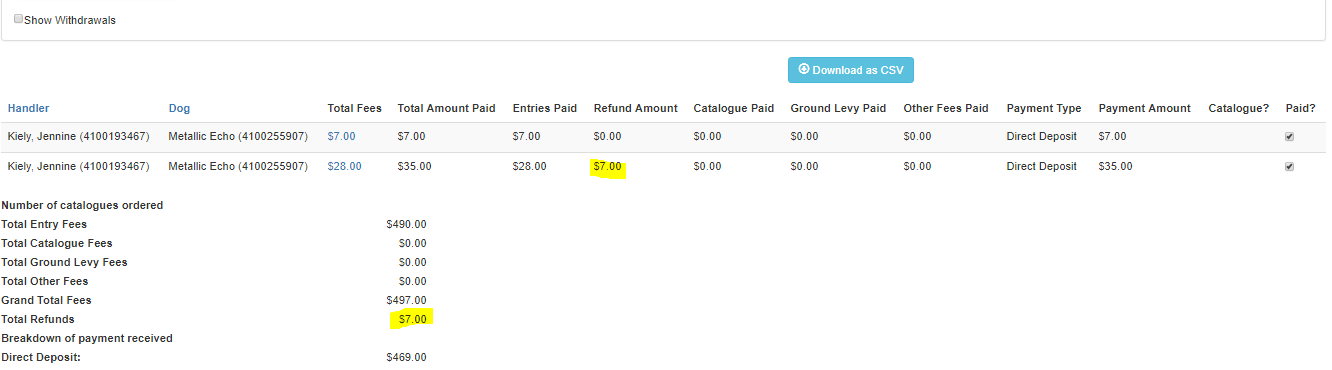Toggle the Paid checkbox in second row
Viewport: 1332px width, 370px height.
click(x=1289, y=167)
